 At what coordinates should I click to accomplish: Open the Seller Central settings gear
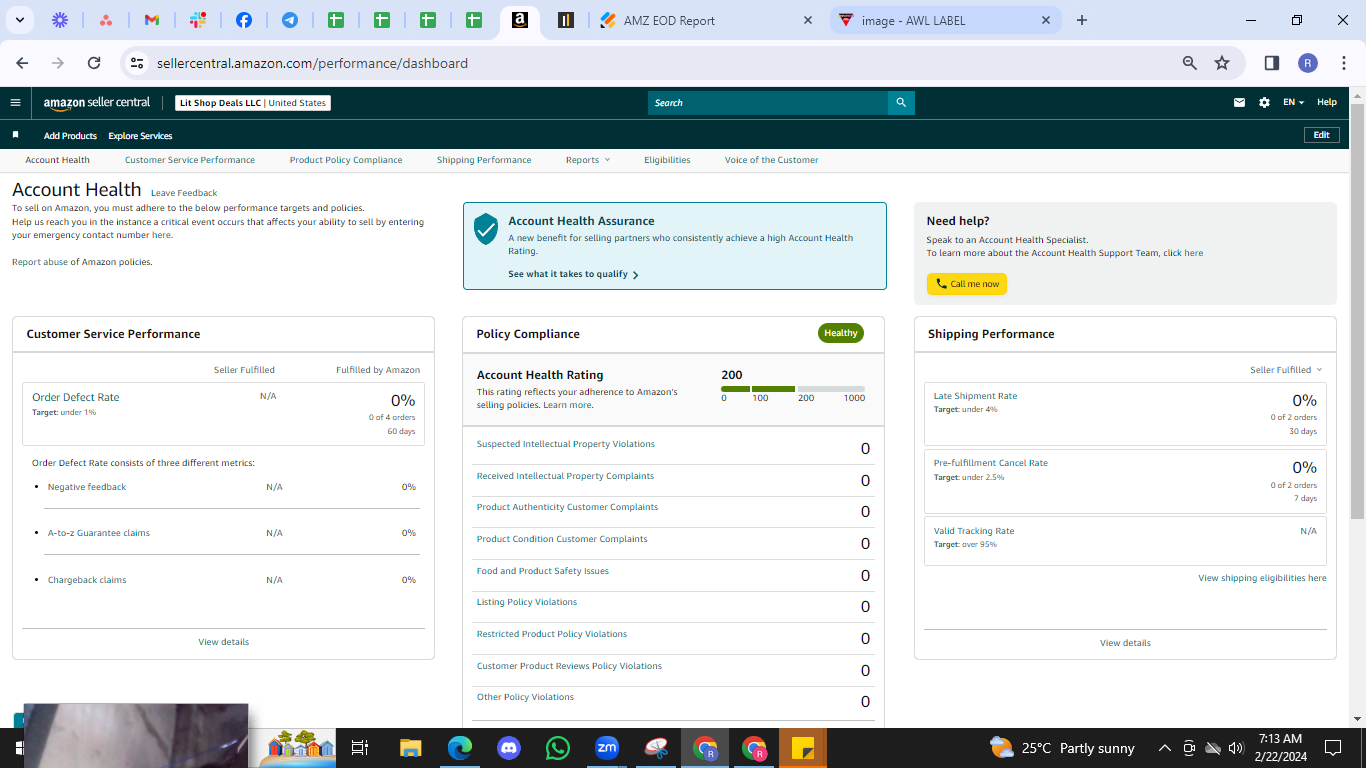[1264, 102]
